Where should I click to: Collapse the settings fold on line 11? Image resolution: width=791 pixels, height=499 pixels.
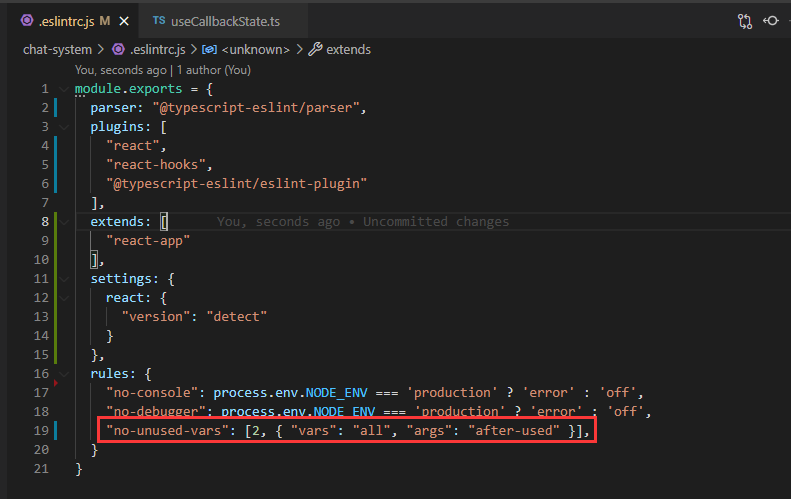pyautogui.click(x=64, y=279)
